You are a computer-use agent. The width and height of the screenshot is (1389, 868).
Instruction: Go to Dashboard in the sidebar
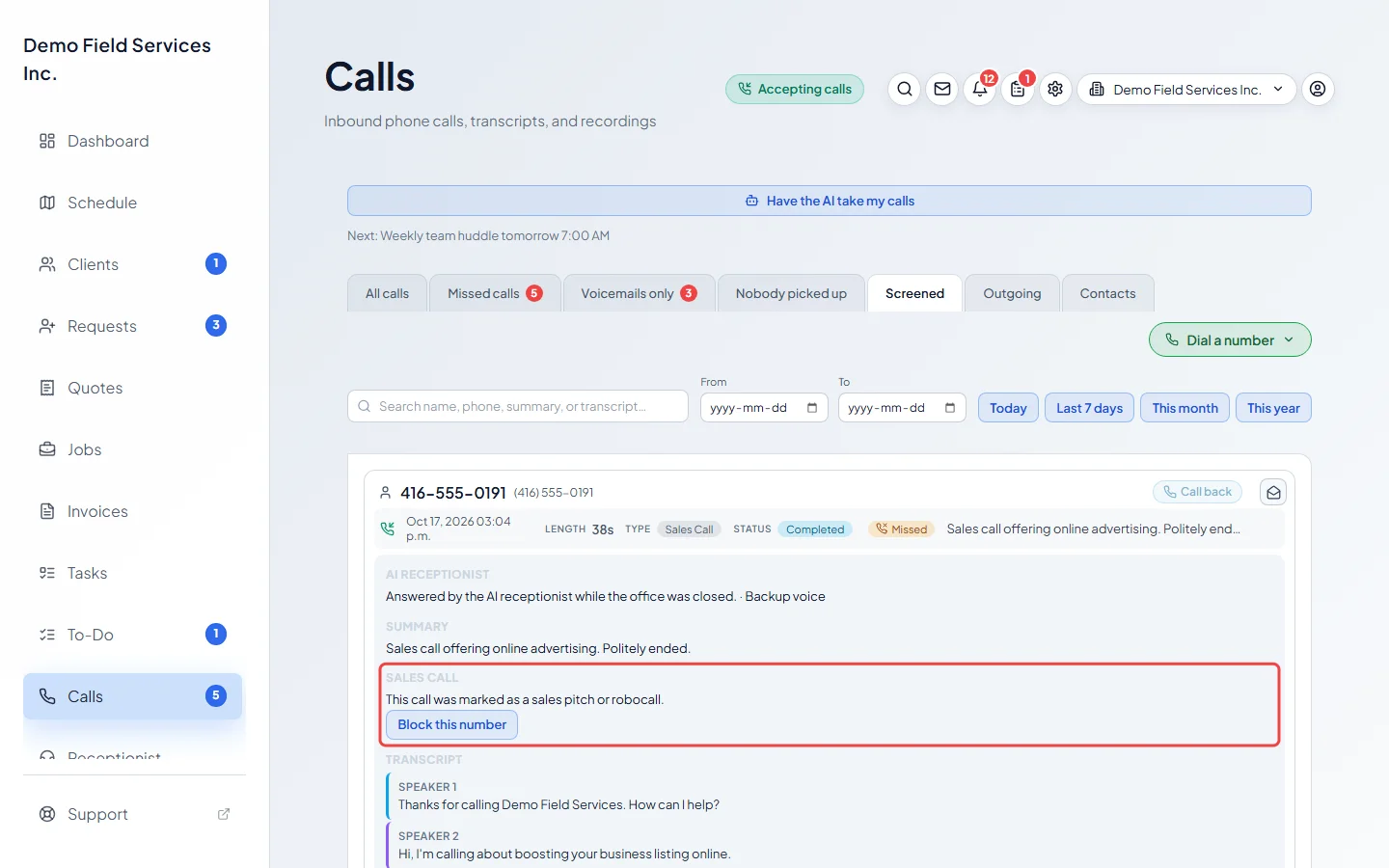pos(132,141)
